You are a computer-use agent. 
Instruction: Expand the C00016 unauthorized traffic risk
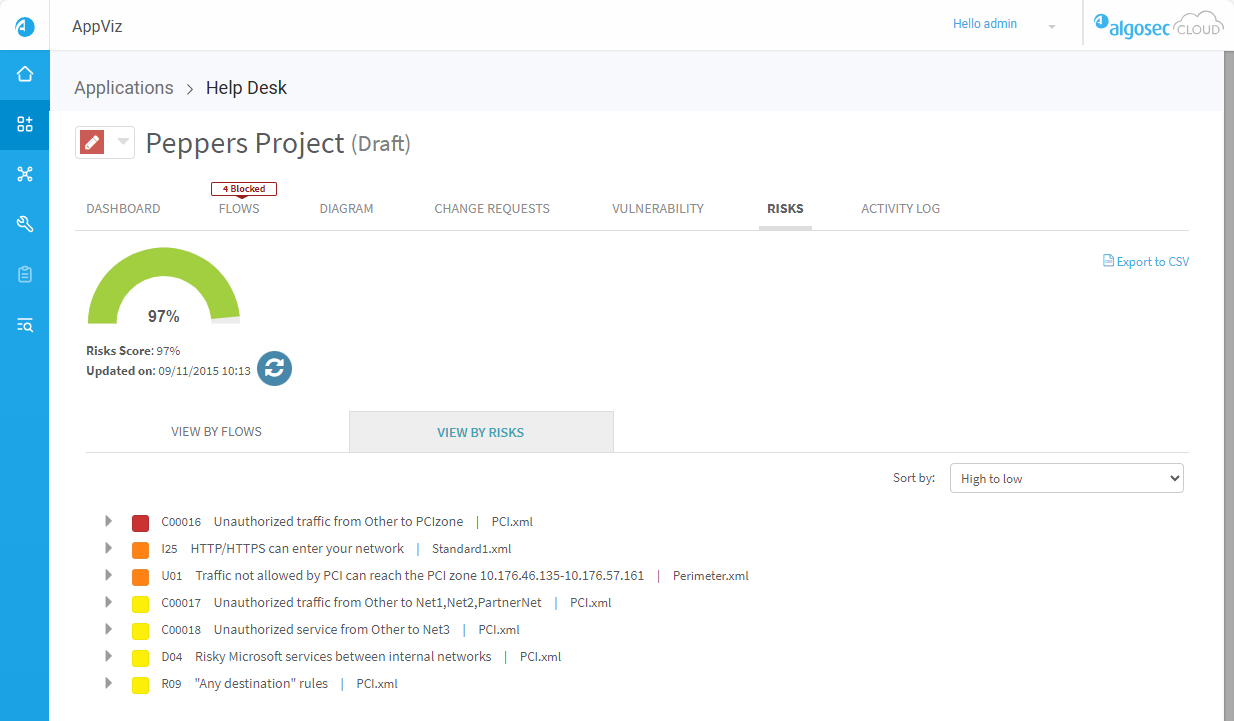pos(108,521)
